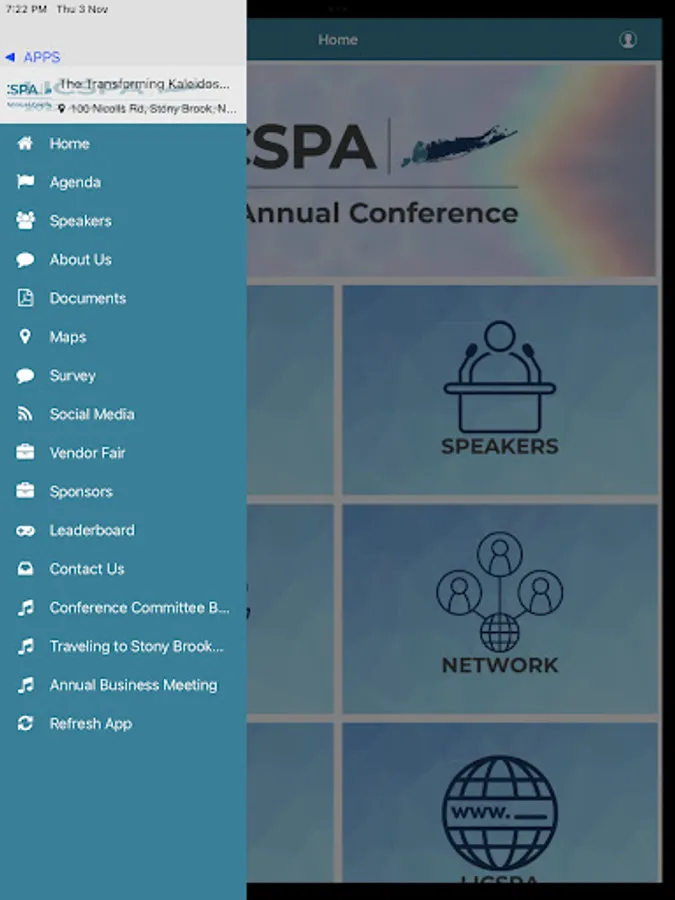Click the event logo thumbnail in drawer header
The width and height of the screenshot is (675, 900).
(x=28, y=95)
